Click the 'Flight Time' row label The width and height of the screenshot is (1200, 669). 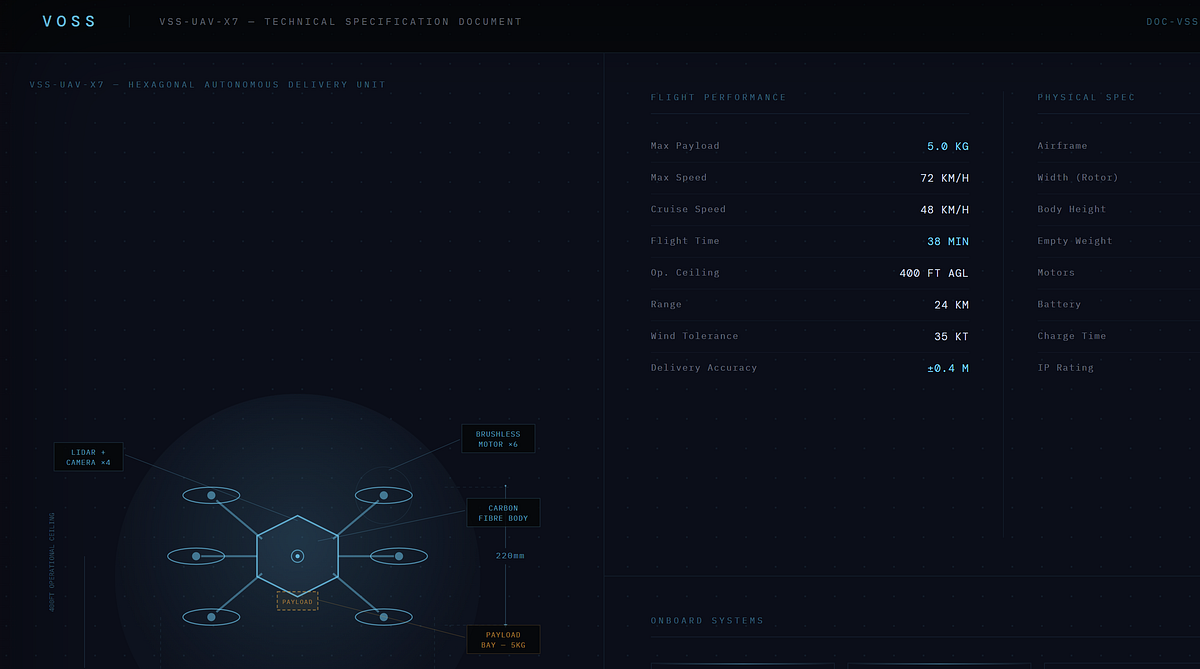685,241
